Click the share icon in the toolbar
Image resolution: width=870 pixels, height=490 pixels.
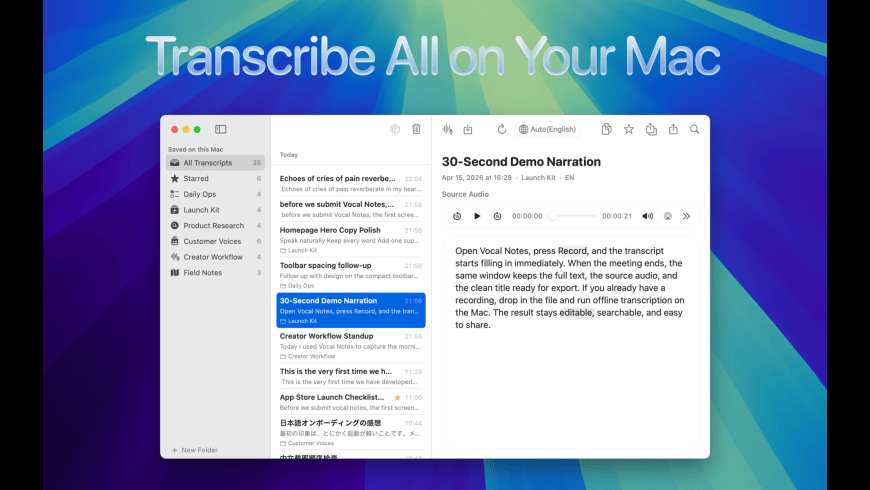(673, 129)
